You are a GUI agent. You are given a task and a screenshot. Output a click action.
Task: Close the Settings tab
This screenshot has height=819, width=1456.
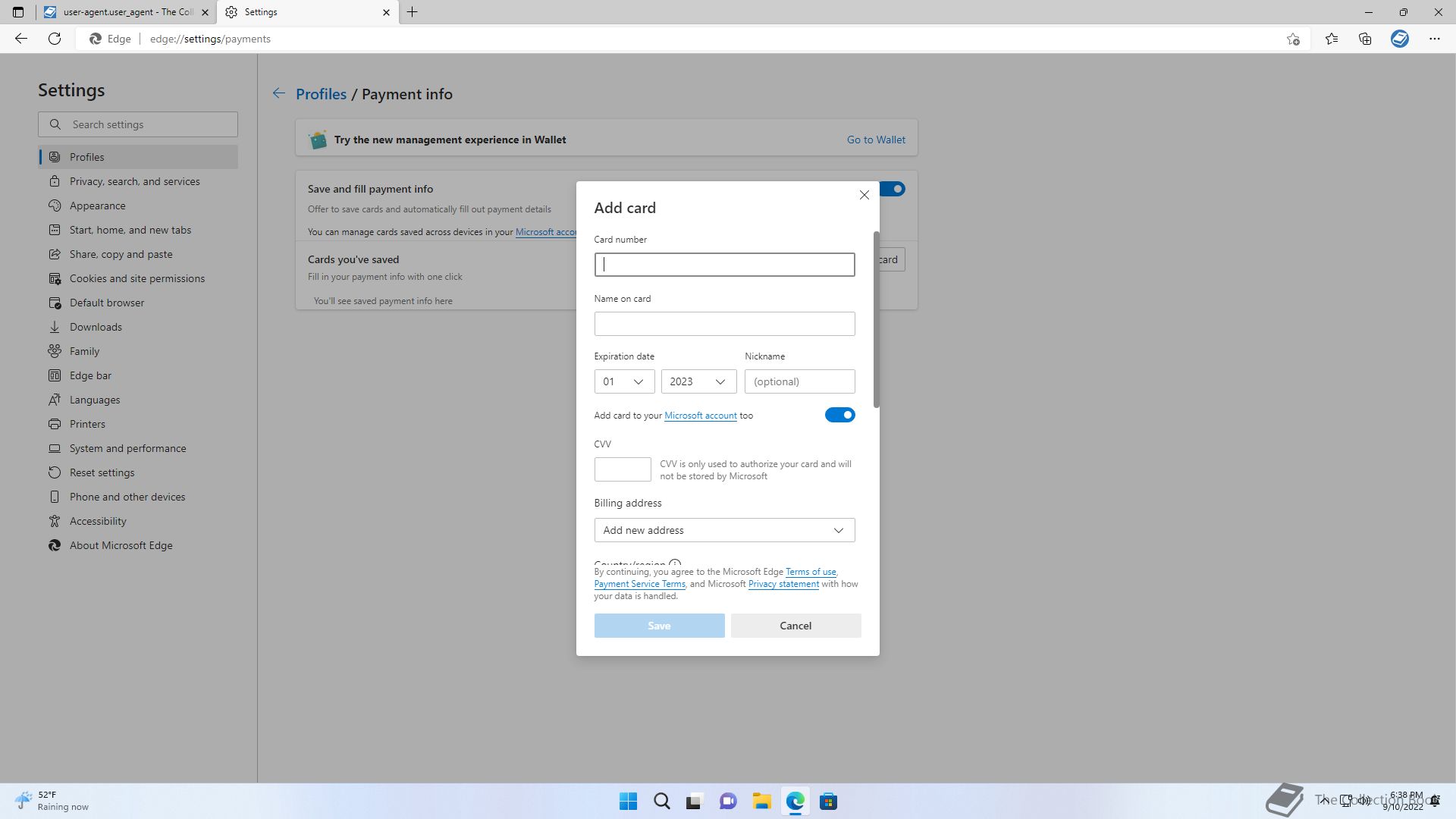coord(386,12)
